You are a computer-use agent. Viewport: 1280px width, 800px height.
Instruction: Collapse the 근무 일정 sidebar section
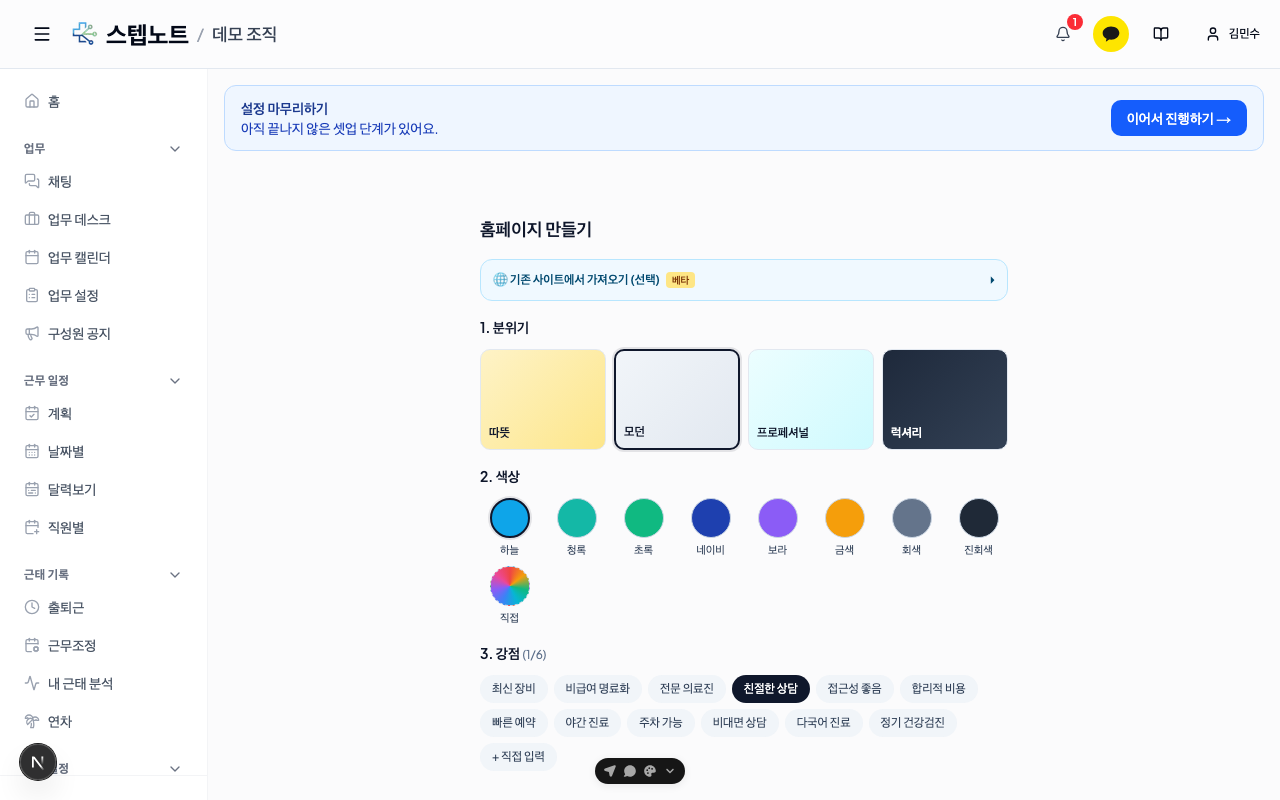point(175,381)
